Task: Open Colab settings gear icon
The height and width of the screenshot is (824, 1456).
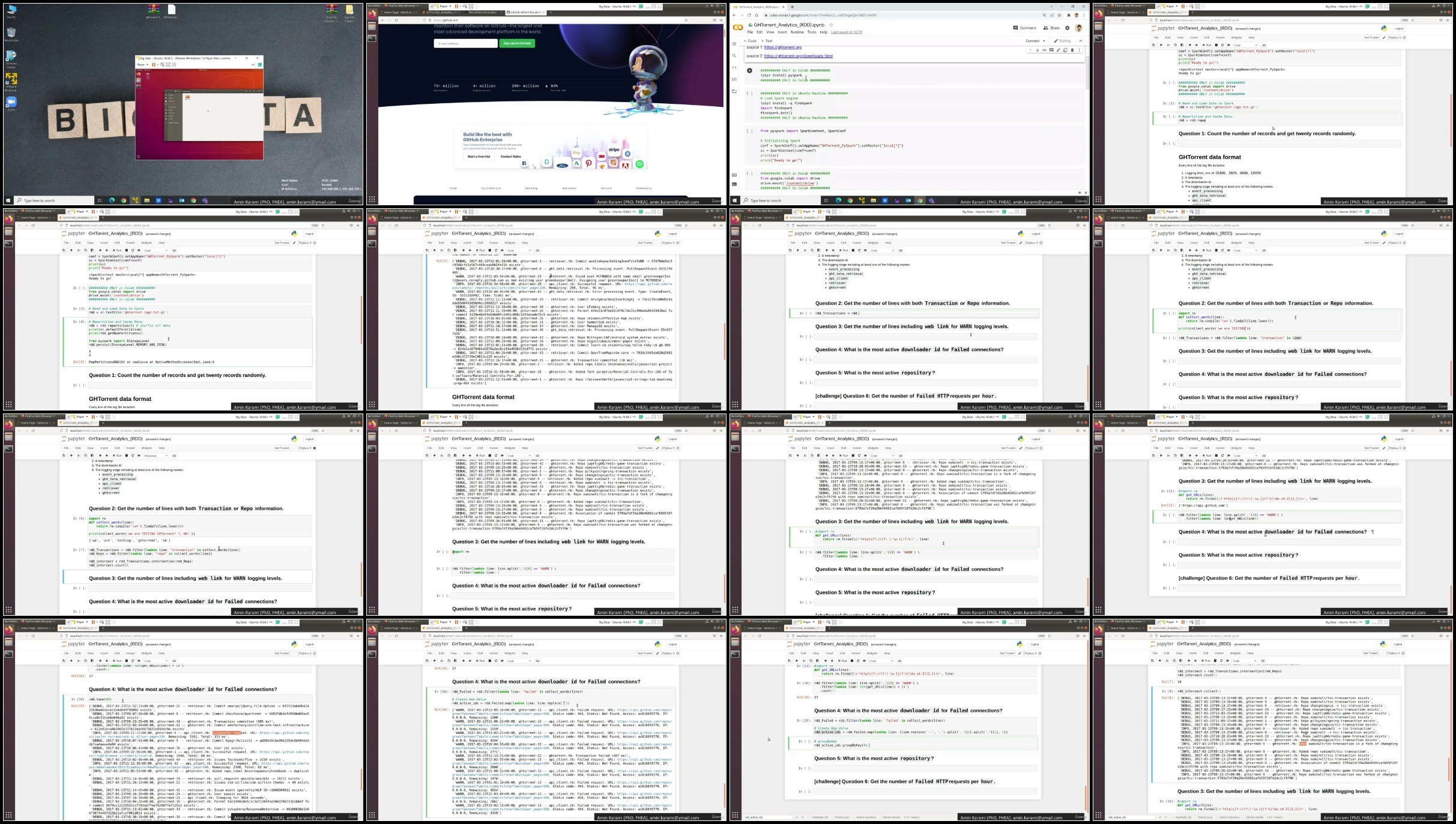Action: (x=1067, y=28)
